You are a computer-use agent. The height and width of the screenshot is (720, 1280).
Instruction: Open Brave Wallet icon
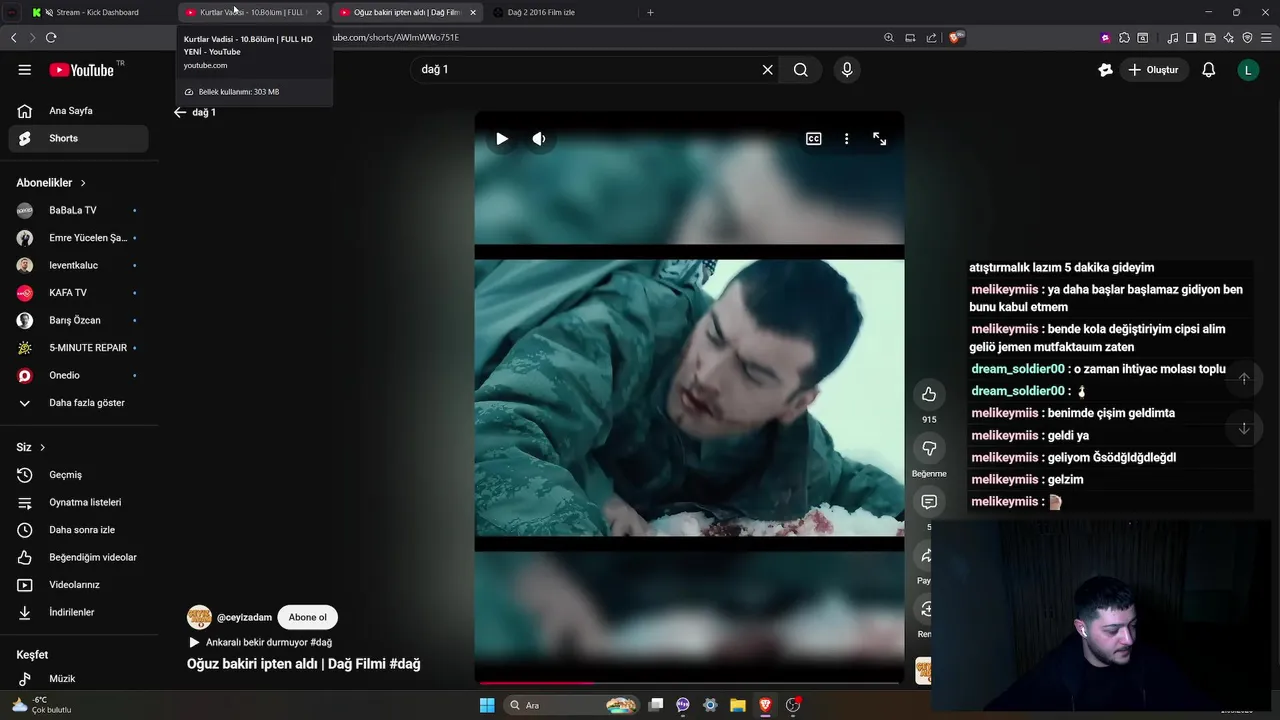(1210, 37)
